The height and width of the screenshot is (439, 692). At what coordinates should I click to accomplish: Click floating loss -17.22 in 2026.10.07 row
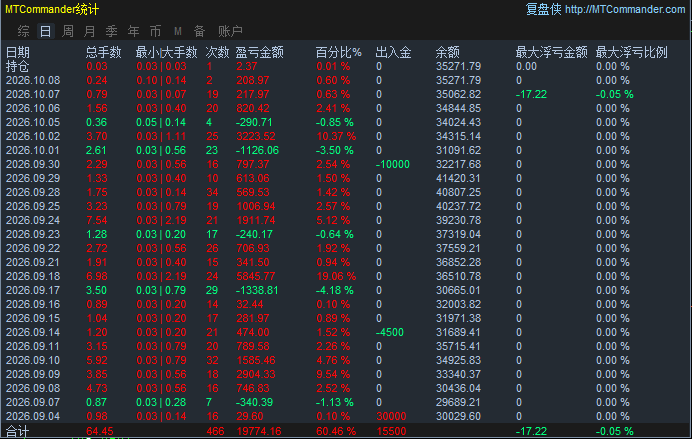pos(531,94)
